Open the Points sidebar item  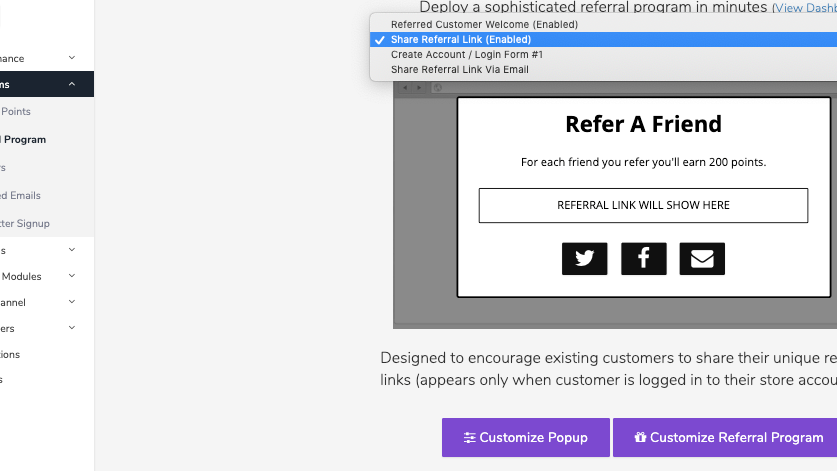tap(16, 112)
